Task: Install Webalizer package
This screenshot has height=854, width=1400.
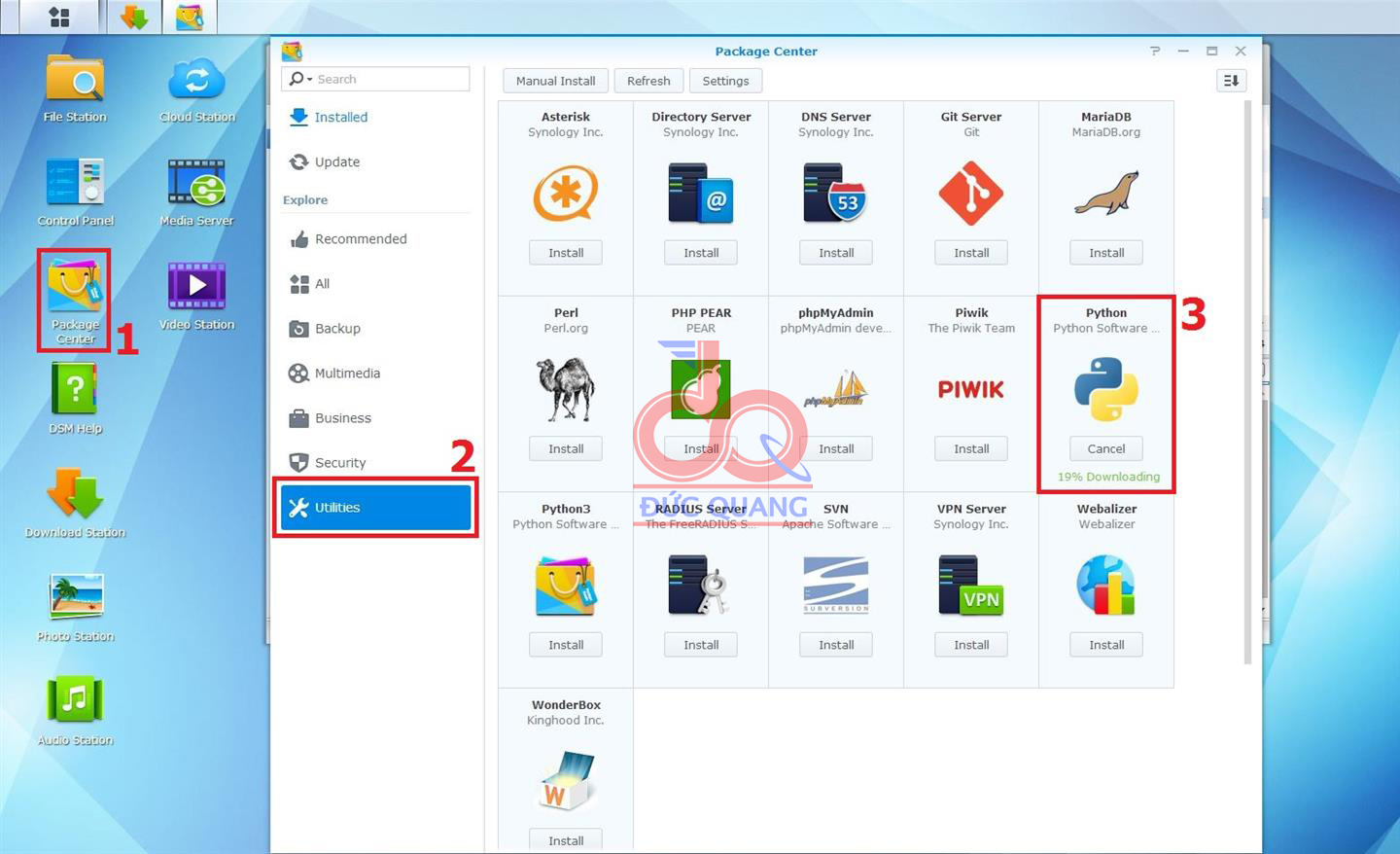Action: [1106, 645]
